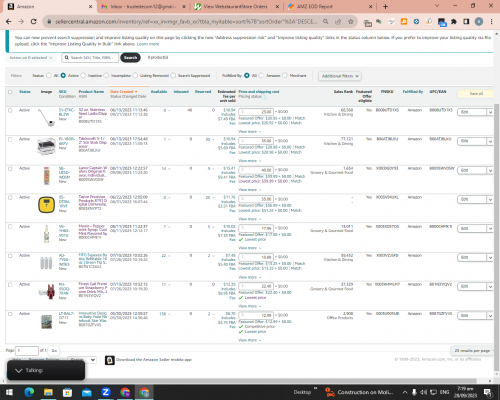This screenshot has width=500, height=400.
Task: Filter by Fulfilled By Merchant
Action: (285, 76)
